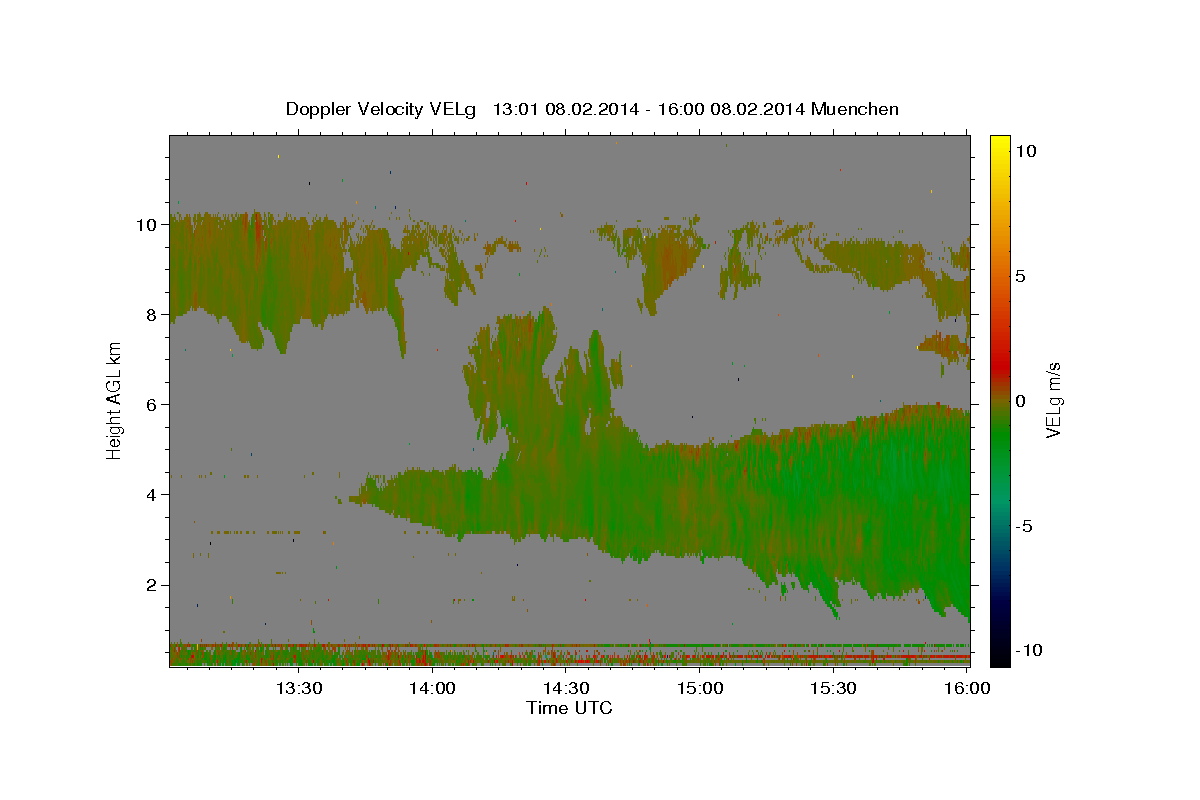
Task: Click the yellow top of the colorbar
Action: pyautogui.click(x=999, y=143)
